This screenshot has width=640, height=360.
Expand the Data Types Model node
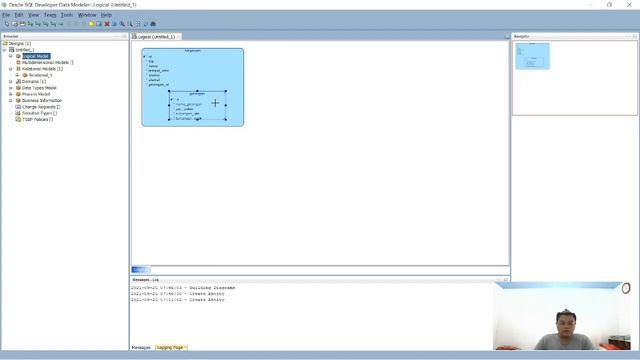click(x=11, y=88)
